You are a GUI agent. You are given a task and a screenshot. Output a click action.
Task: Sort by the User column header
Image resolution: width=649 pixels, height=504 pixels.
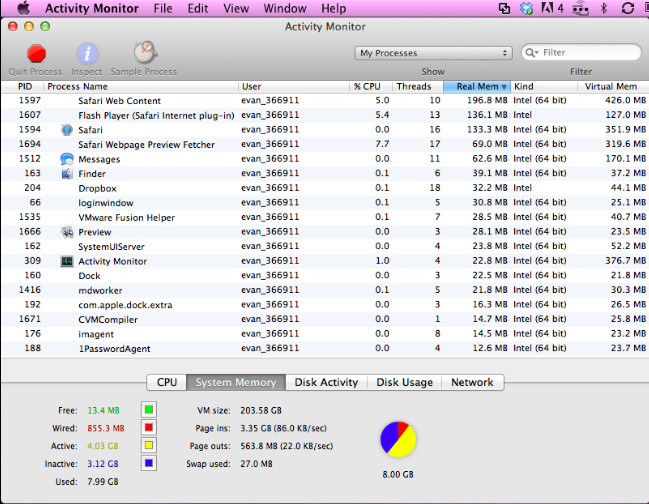(x=294, y=86)
